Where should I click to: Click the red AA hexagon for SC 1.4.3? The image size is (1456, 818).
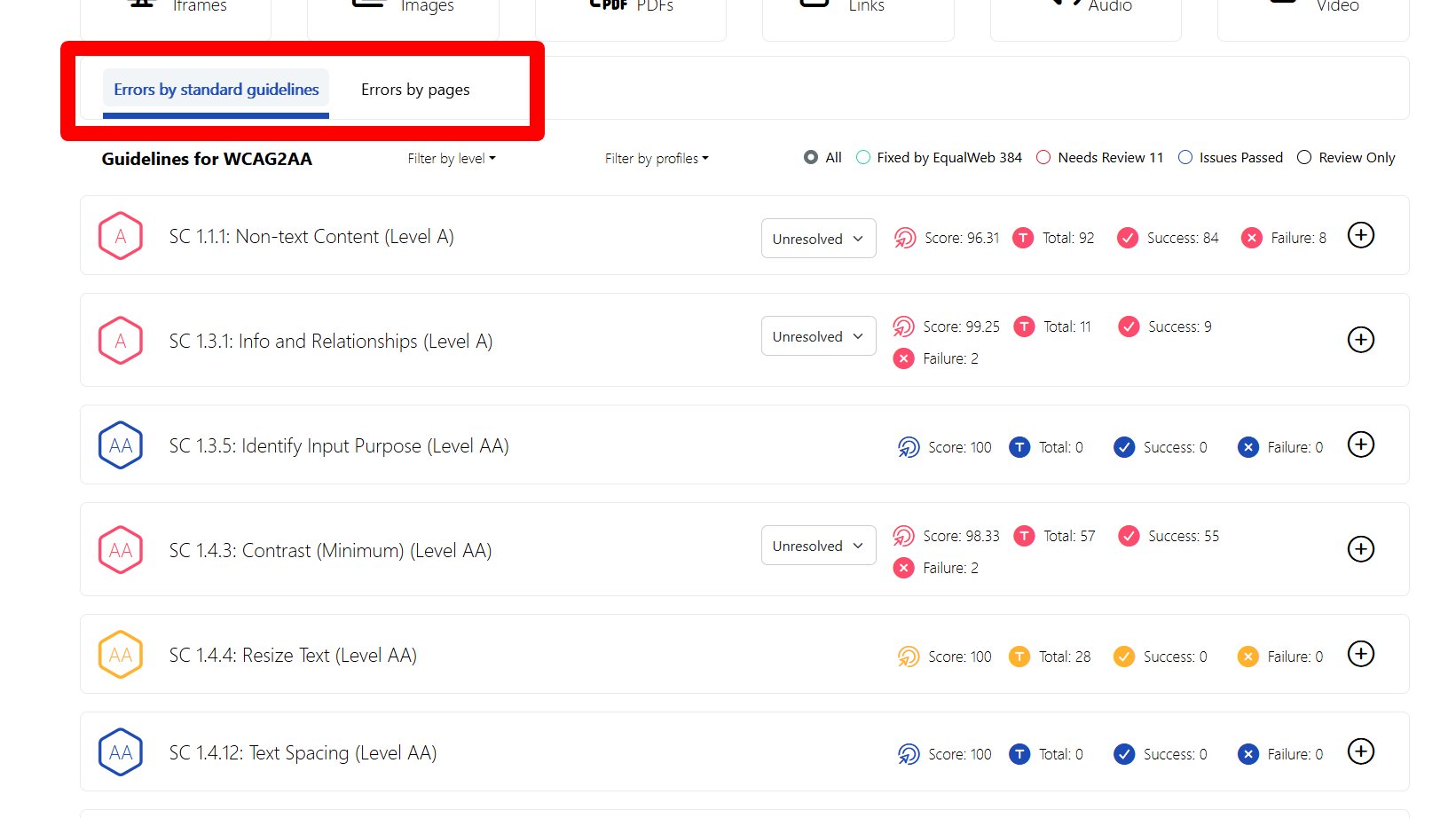[121, 550]
